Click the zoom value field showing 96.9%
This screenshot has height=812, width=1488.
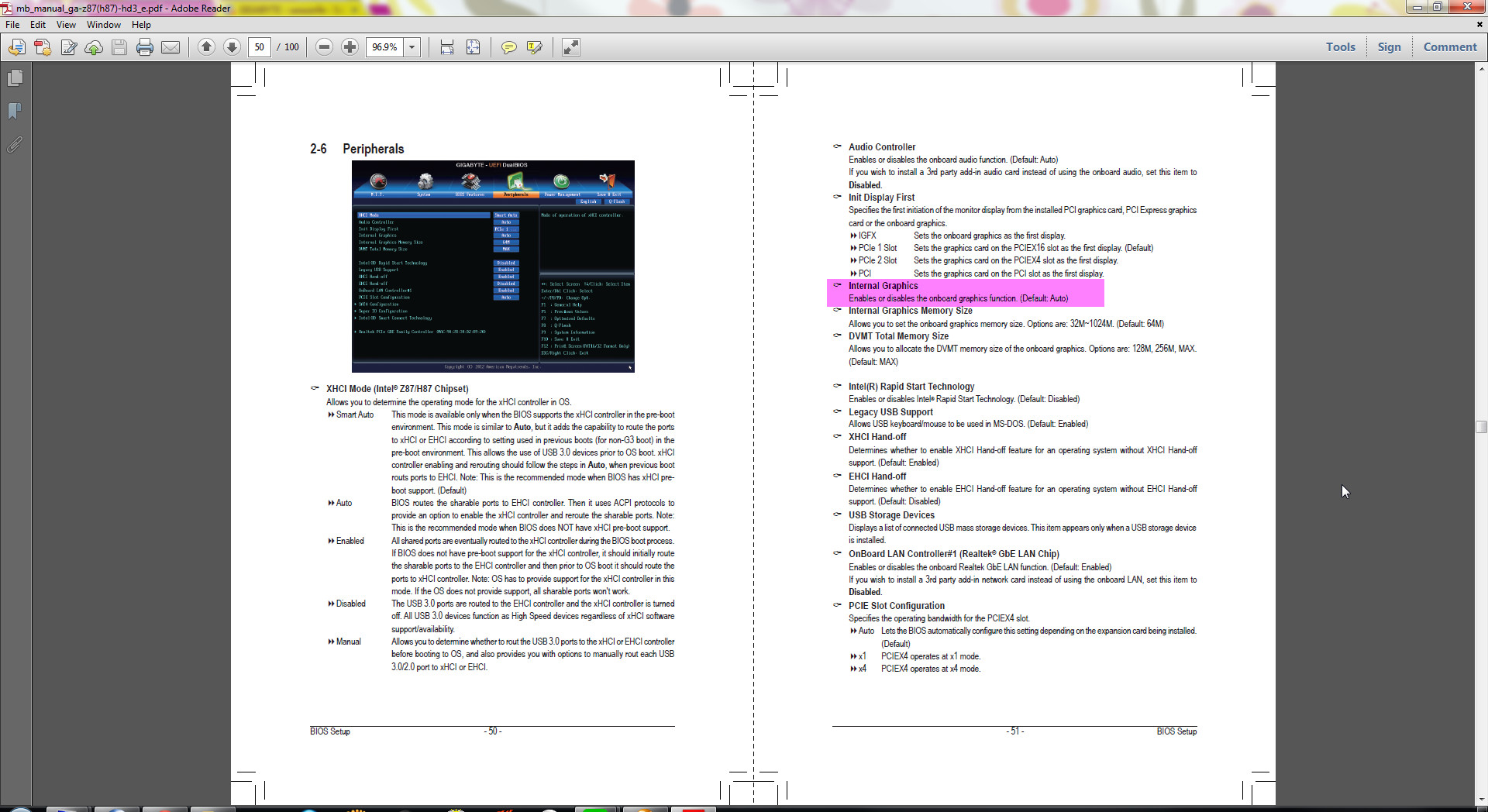[384, 47]
